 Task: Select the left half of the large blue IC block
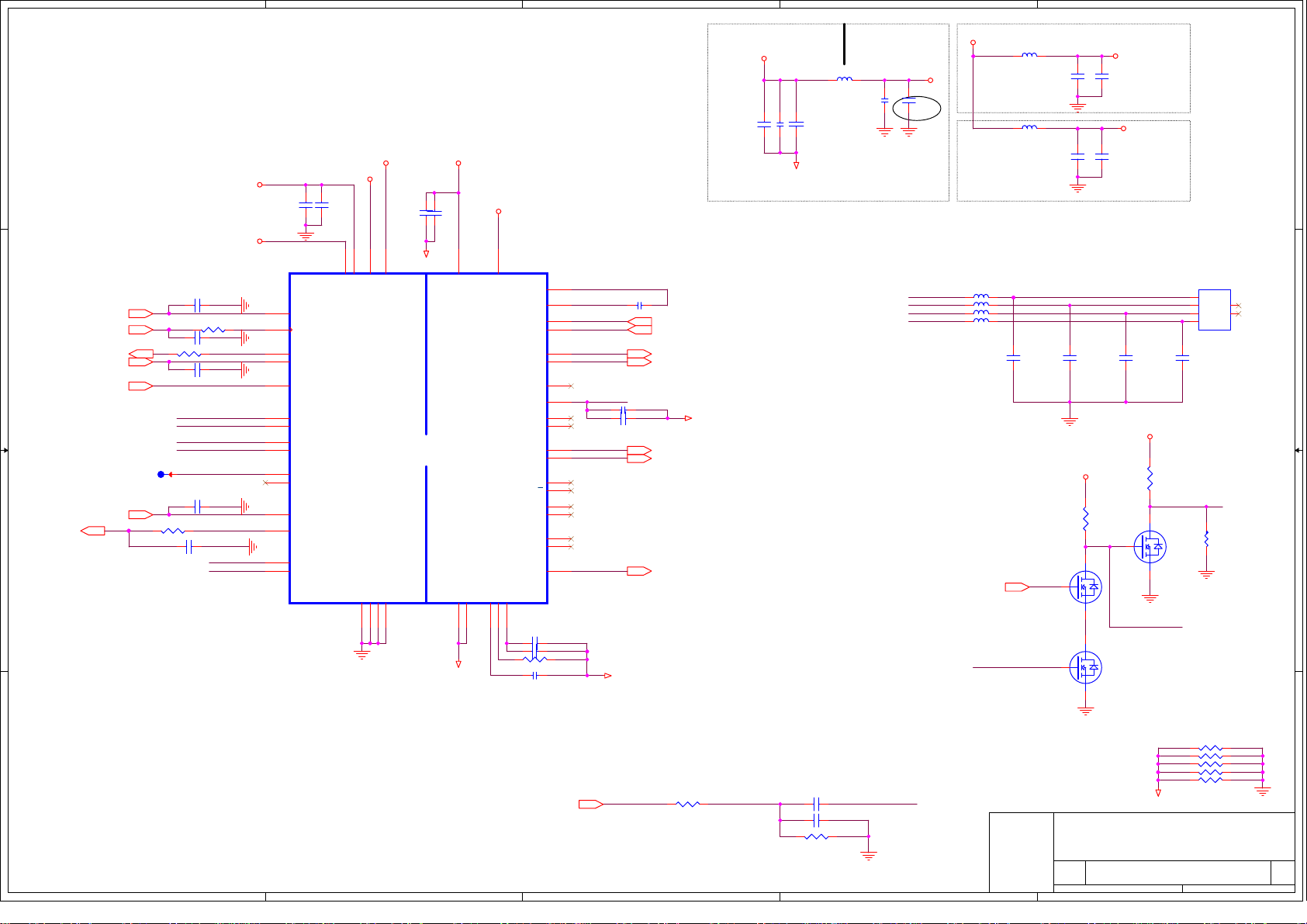pos(358,438)
